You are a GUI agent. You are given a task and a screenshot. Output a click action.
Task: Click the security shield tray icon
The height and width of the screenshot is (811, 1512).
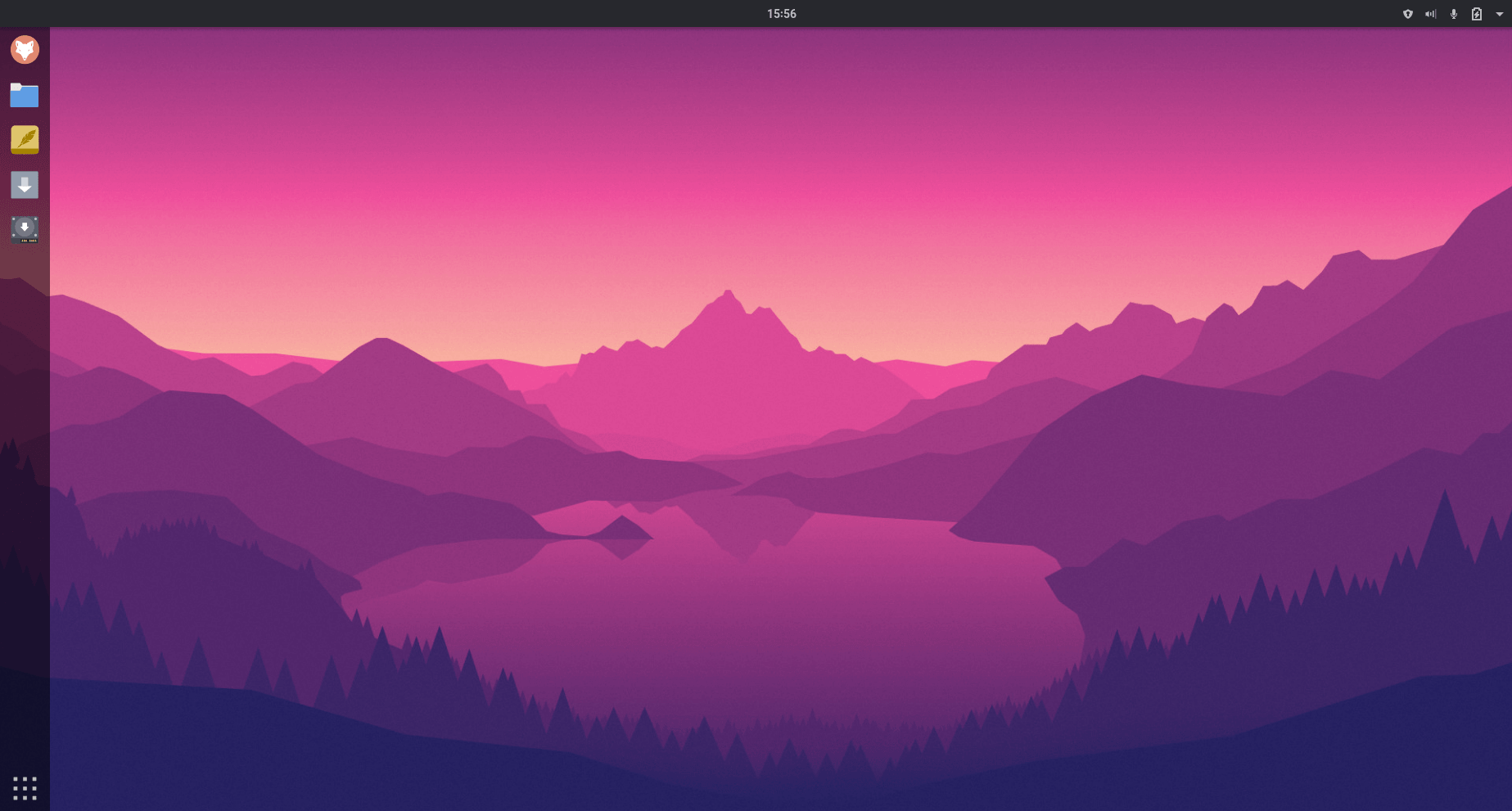1408,14
